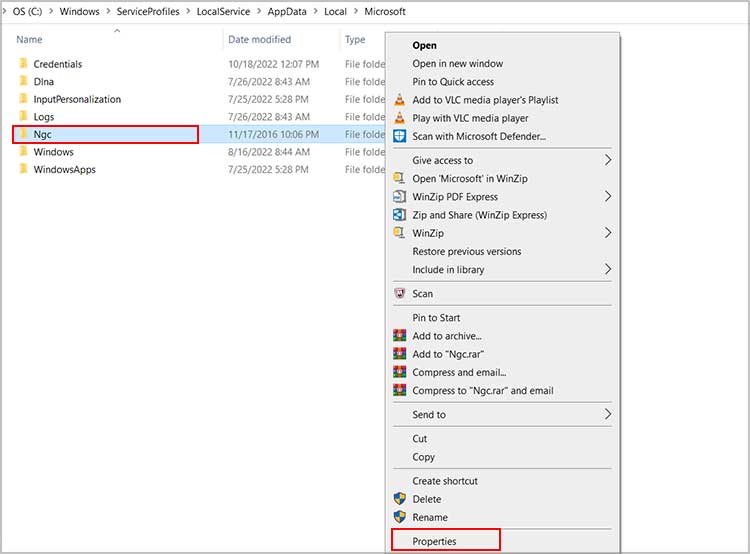
Task: Choose Pin to Quick access
Action: tap(453, 82)
